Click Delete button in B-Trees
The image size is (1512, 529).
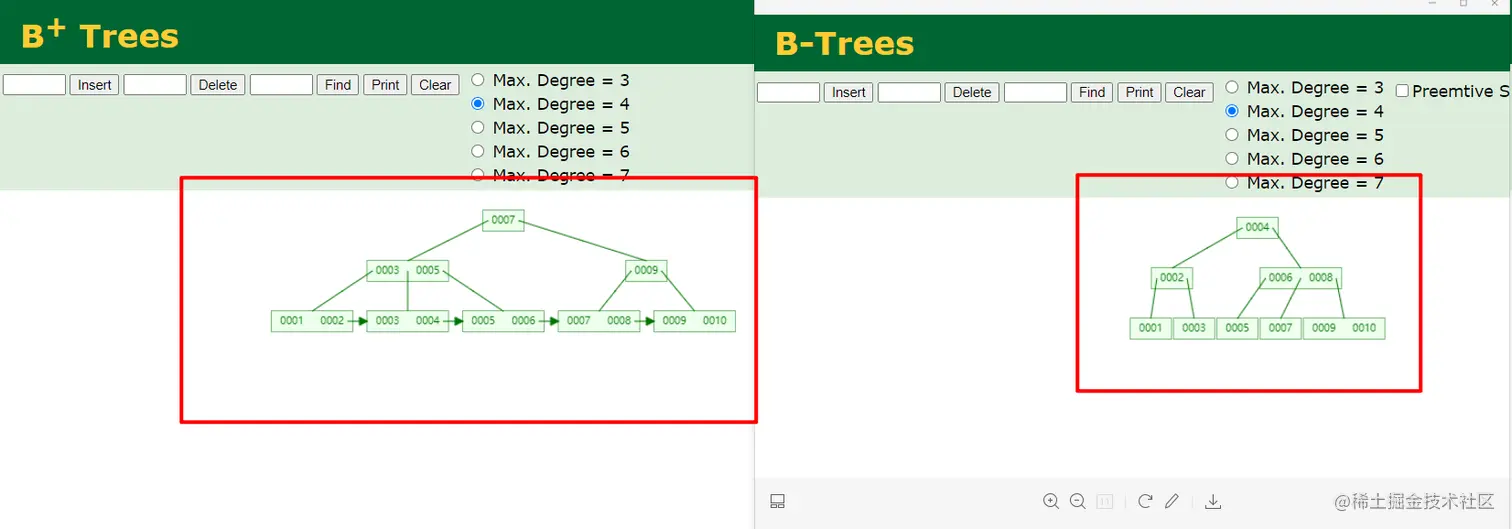click(972, 92)
